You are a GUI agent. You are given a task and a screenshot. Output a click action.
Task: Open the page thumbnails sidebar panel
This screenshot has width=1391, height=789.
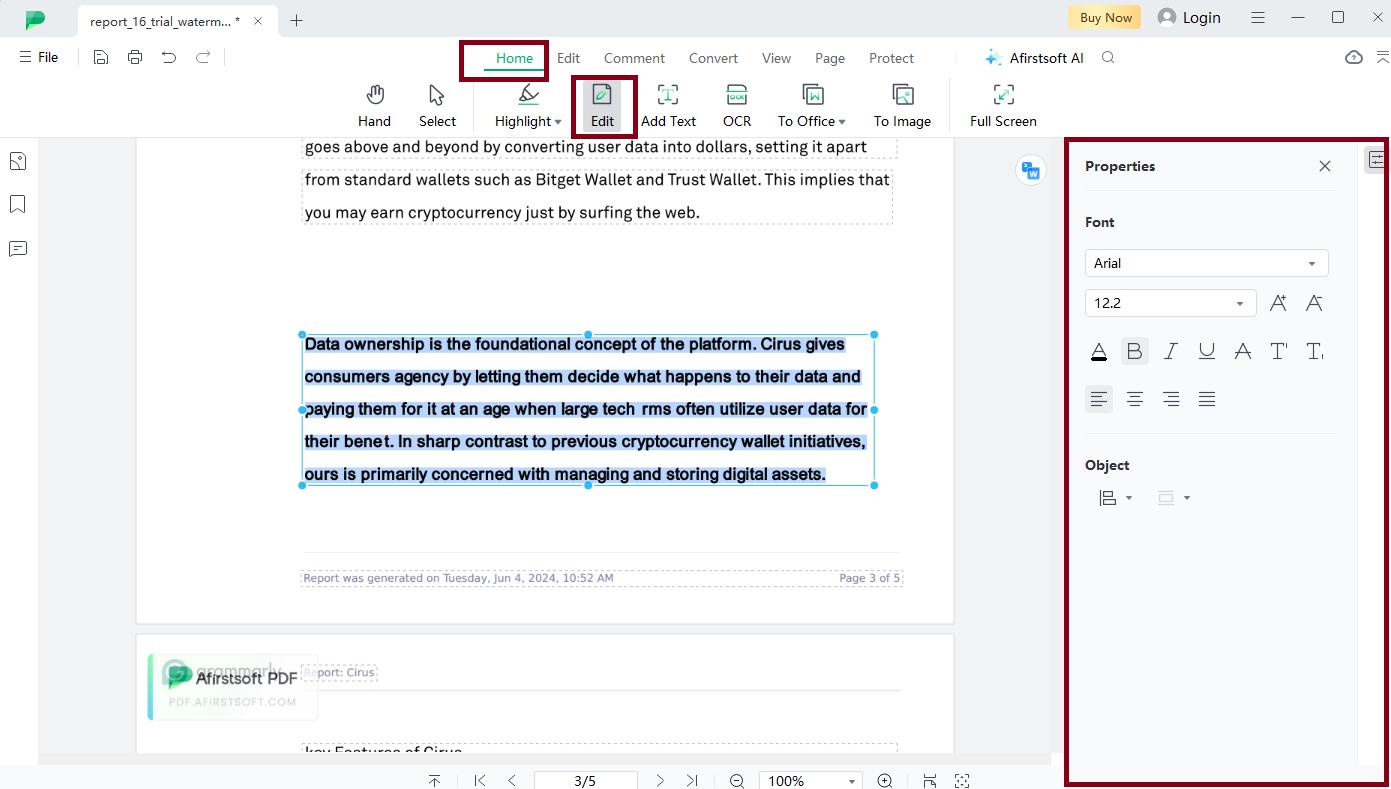18,161
